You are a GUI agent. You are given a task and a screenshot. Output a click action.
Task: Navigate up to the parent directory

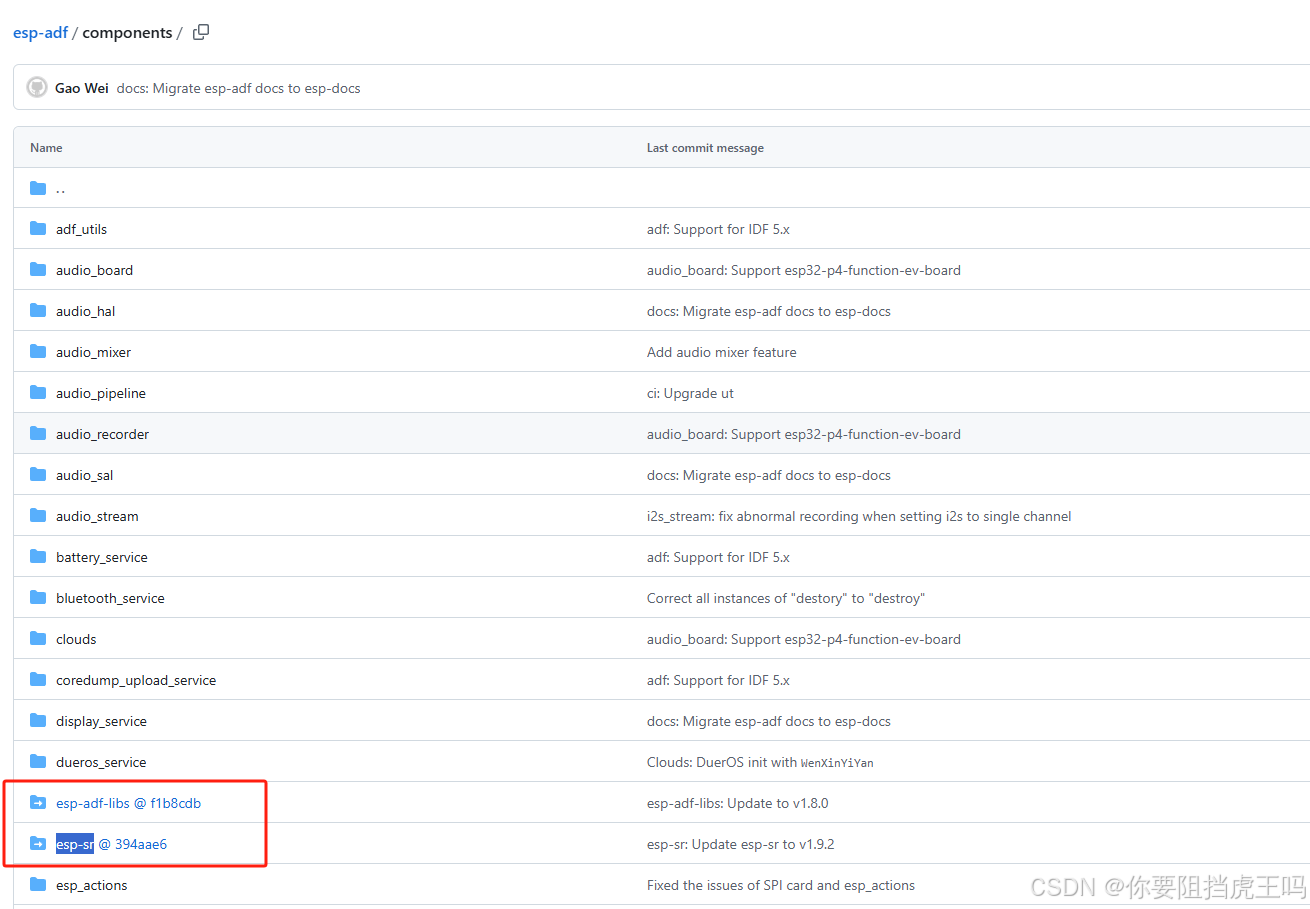[x=61, y=188]
